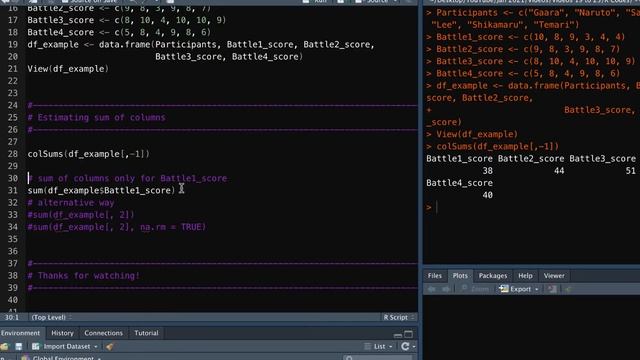This screenshot has height=360, width=640.
Task: Click the value 40 in the console output
Action: [487, 195]
